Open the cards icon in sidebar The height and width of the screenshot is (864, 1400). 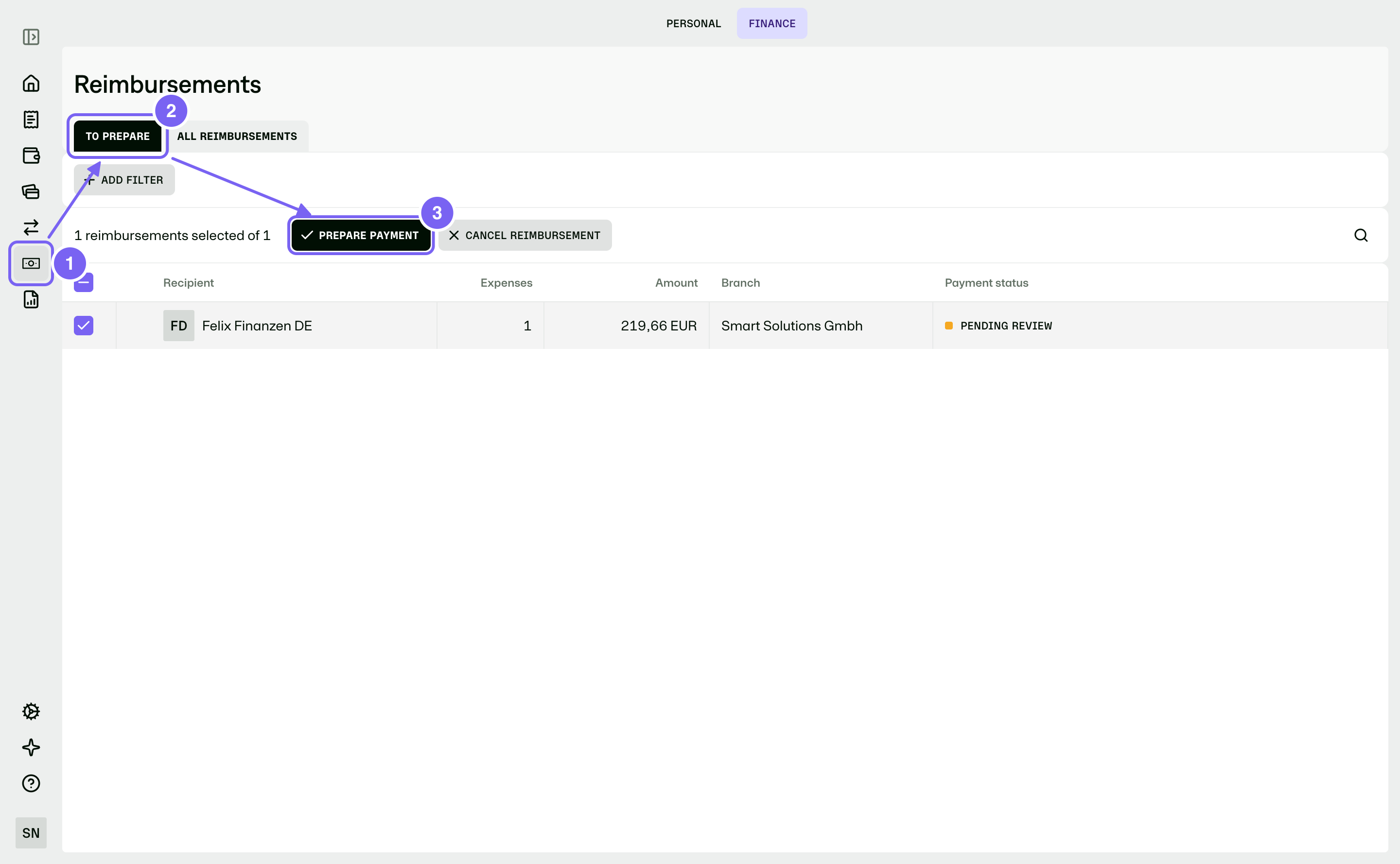(31, 191)
